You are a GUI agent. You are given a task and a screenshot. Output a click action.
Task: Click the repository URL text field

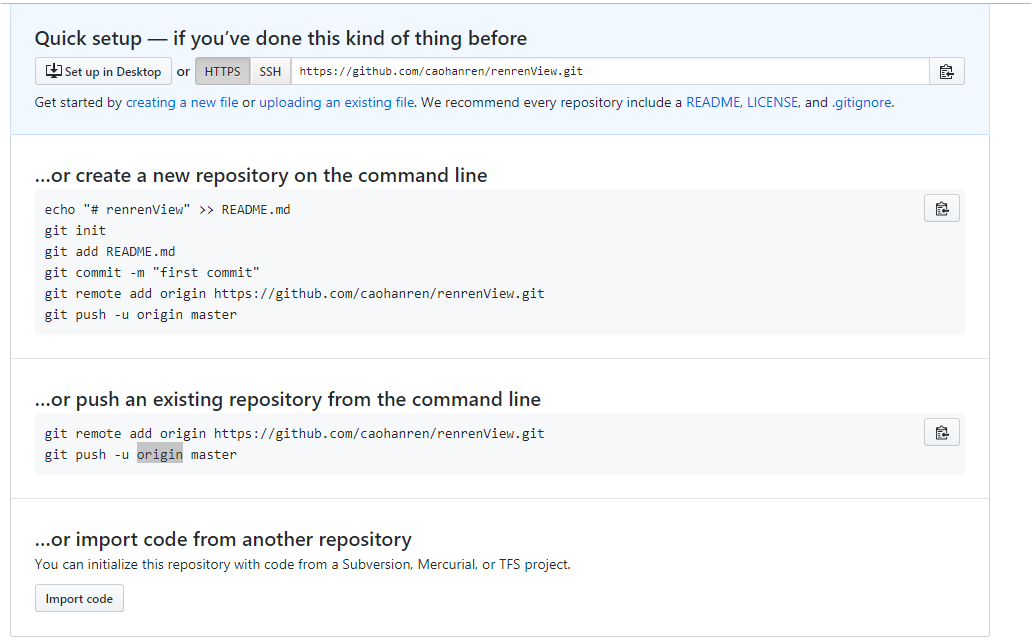pos(610,72)
